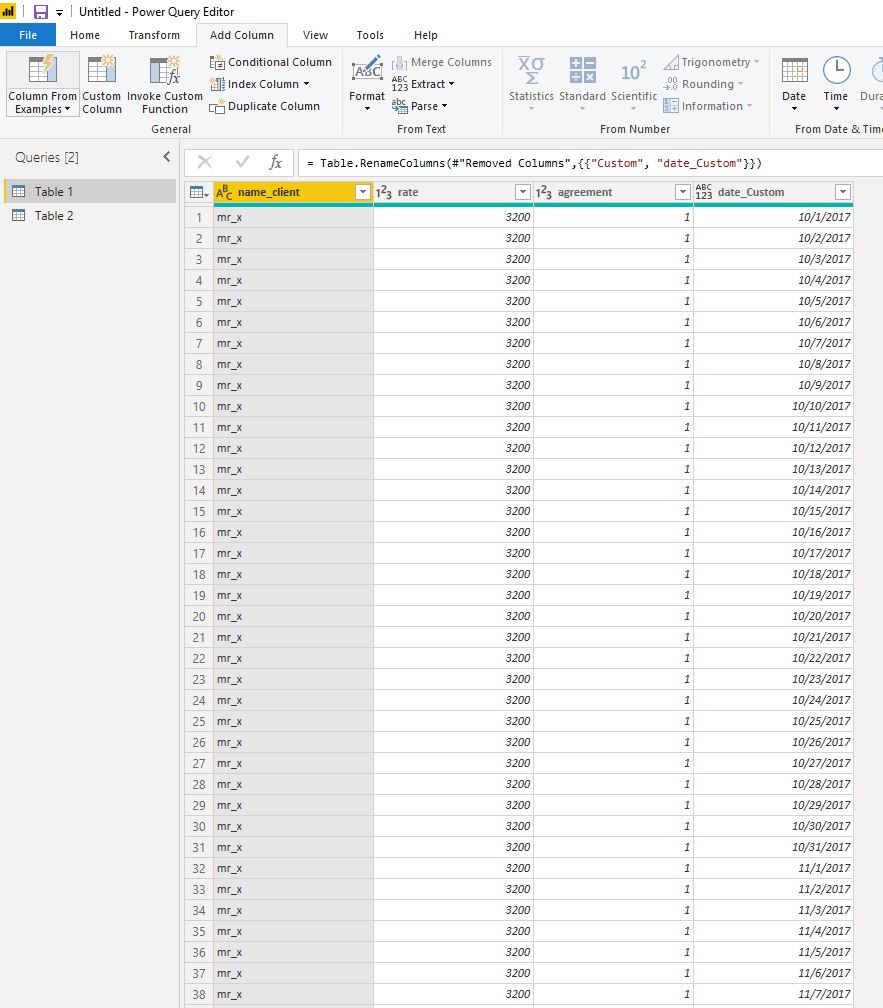This screenshot has height=1008, width=883.
Task: Open the File tab
Action: pyautogui.click(x=28, y=35)
